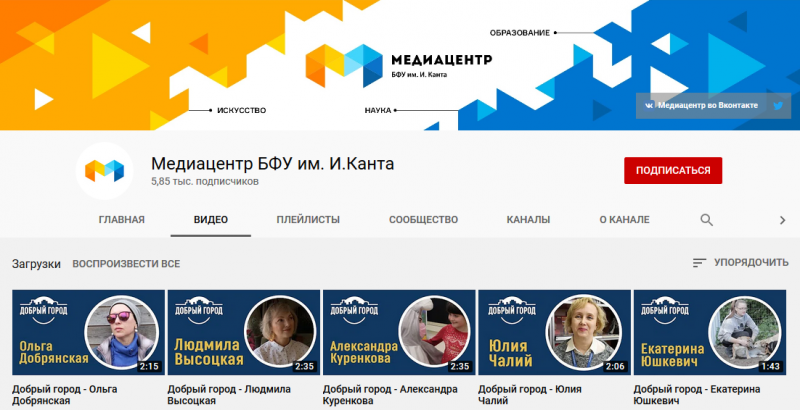The height and width of the screenshot is (410, 800).
Task: Click ОБРАЗОВАНИЕ label in banner
Action: 519,33
